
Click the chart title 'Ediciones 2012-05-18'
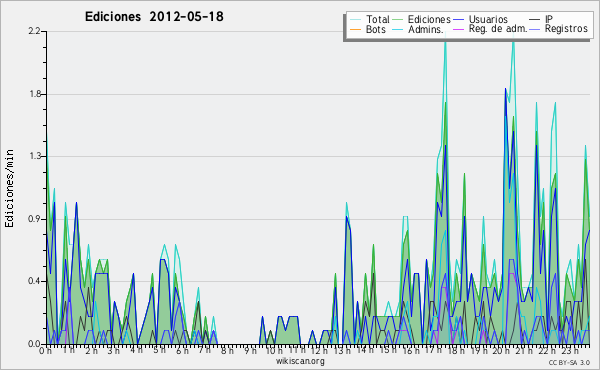click(x=154, y=17)
